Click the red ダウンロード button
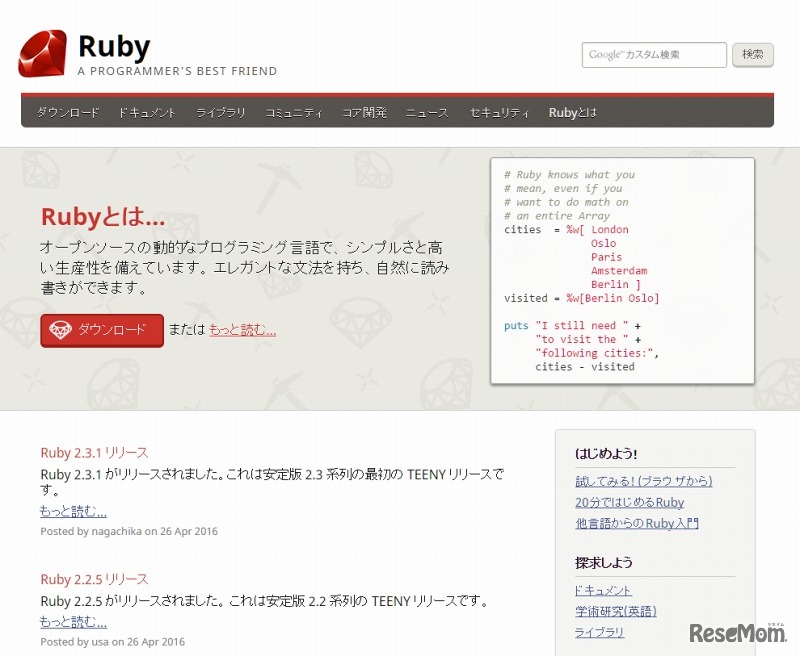The image size is (800, 656). [x=102, y=331]
